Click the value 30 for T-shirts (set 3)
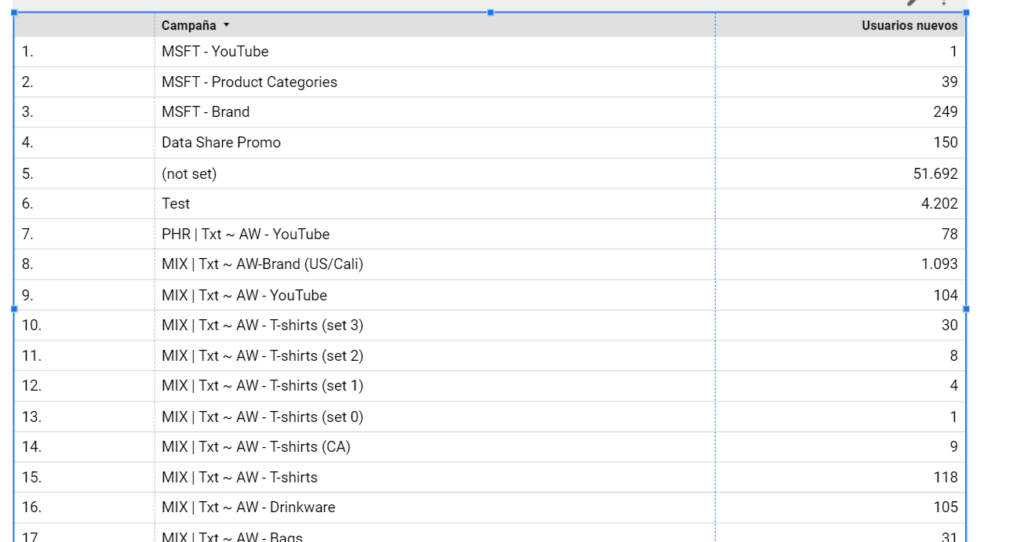 click(x=950, y=325)
